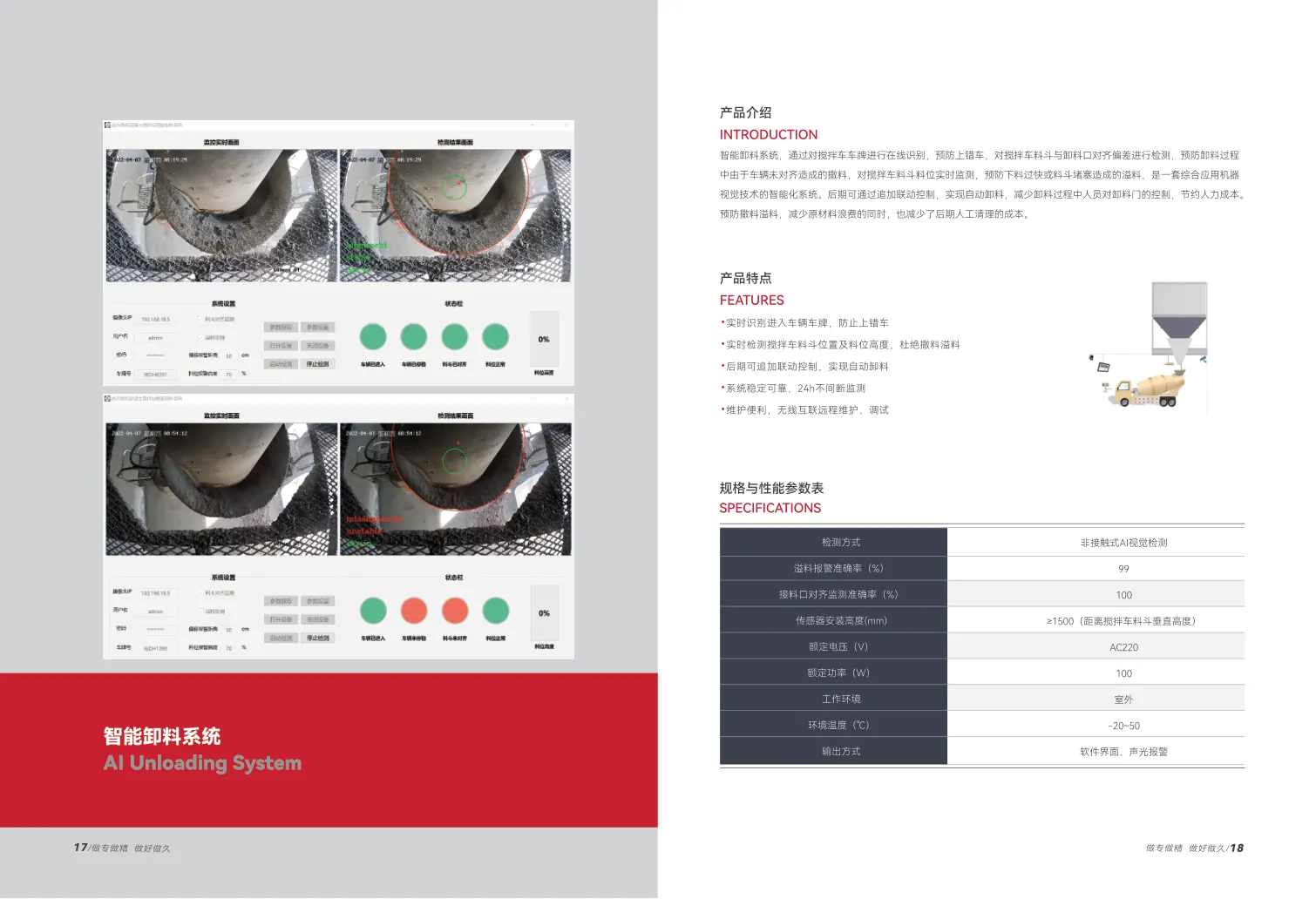Click the plate number field showing DH1390
Screen dimensions: 1316x899
tap(156, 648)
